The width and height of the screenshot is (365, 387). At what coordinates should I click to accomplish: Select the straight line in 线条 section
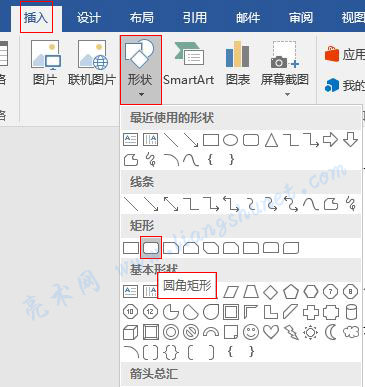131,204
